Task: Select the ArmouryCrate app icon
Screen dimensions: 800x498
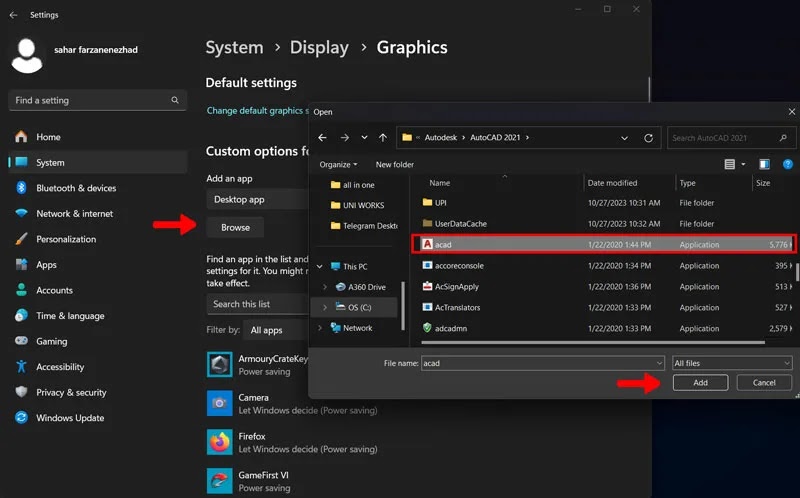Action: click(220, 364)
